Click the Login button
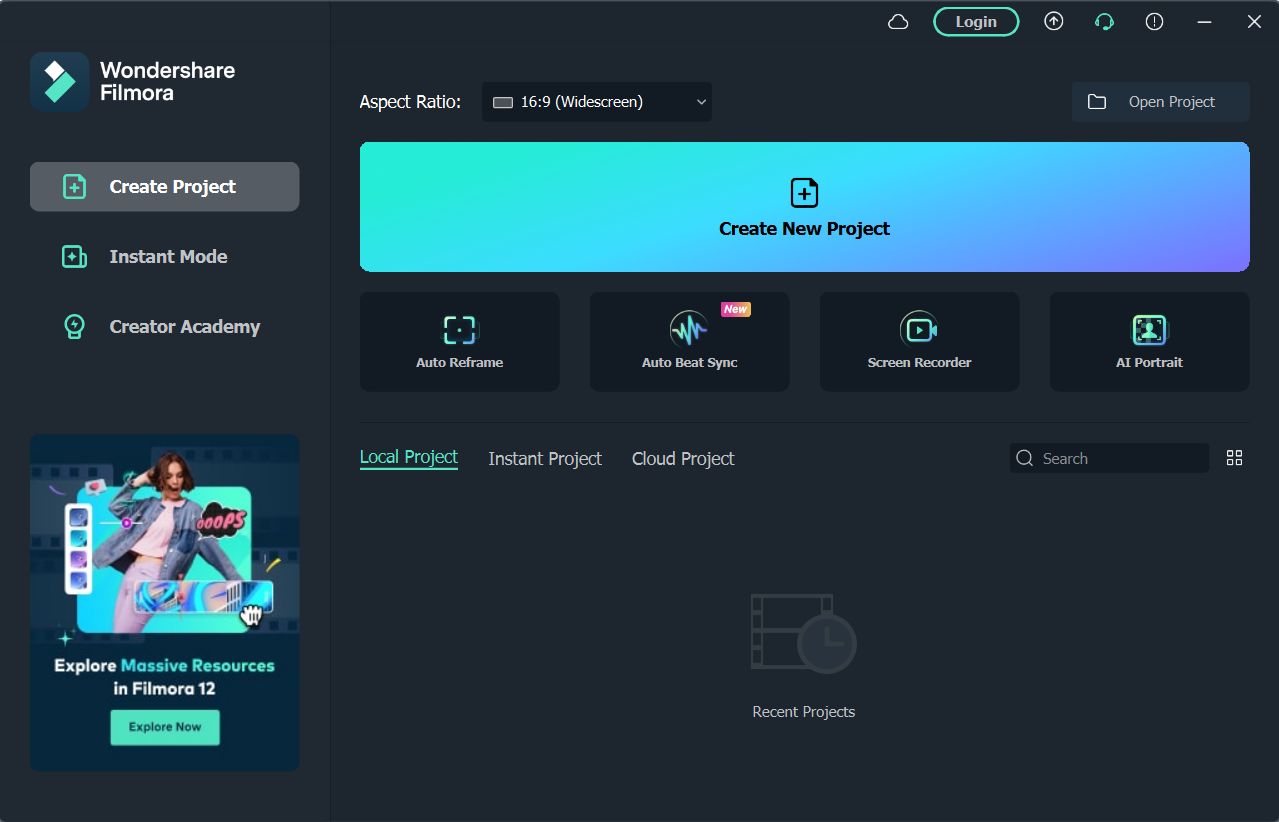Screen dimensions: 1279x822 (976, 22)
